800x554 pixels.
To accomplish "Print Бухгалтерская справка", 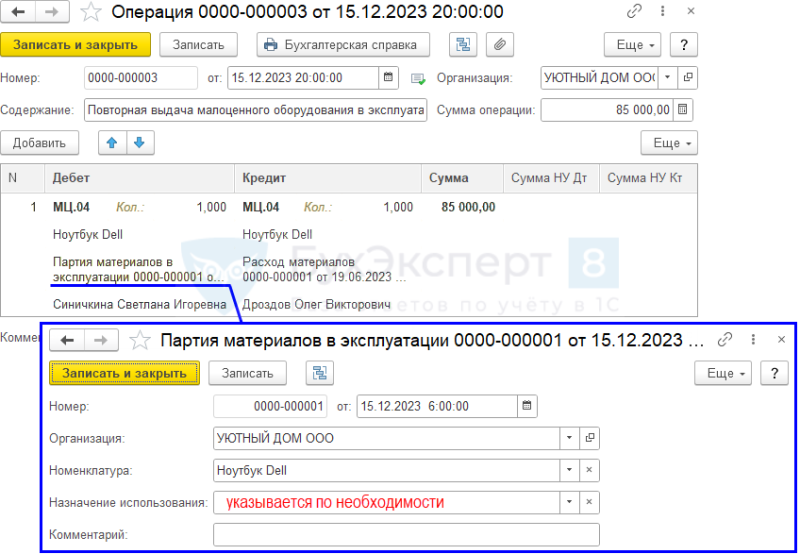I will (x=343, y=45).
